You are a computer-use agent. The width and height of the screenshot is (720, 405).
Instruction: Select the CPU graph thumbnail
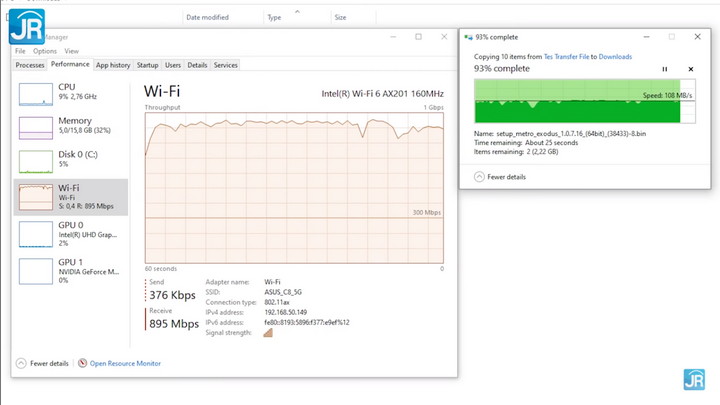(36, 94)
